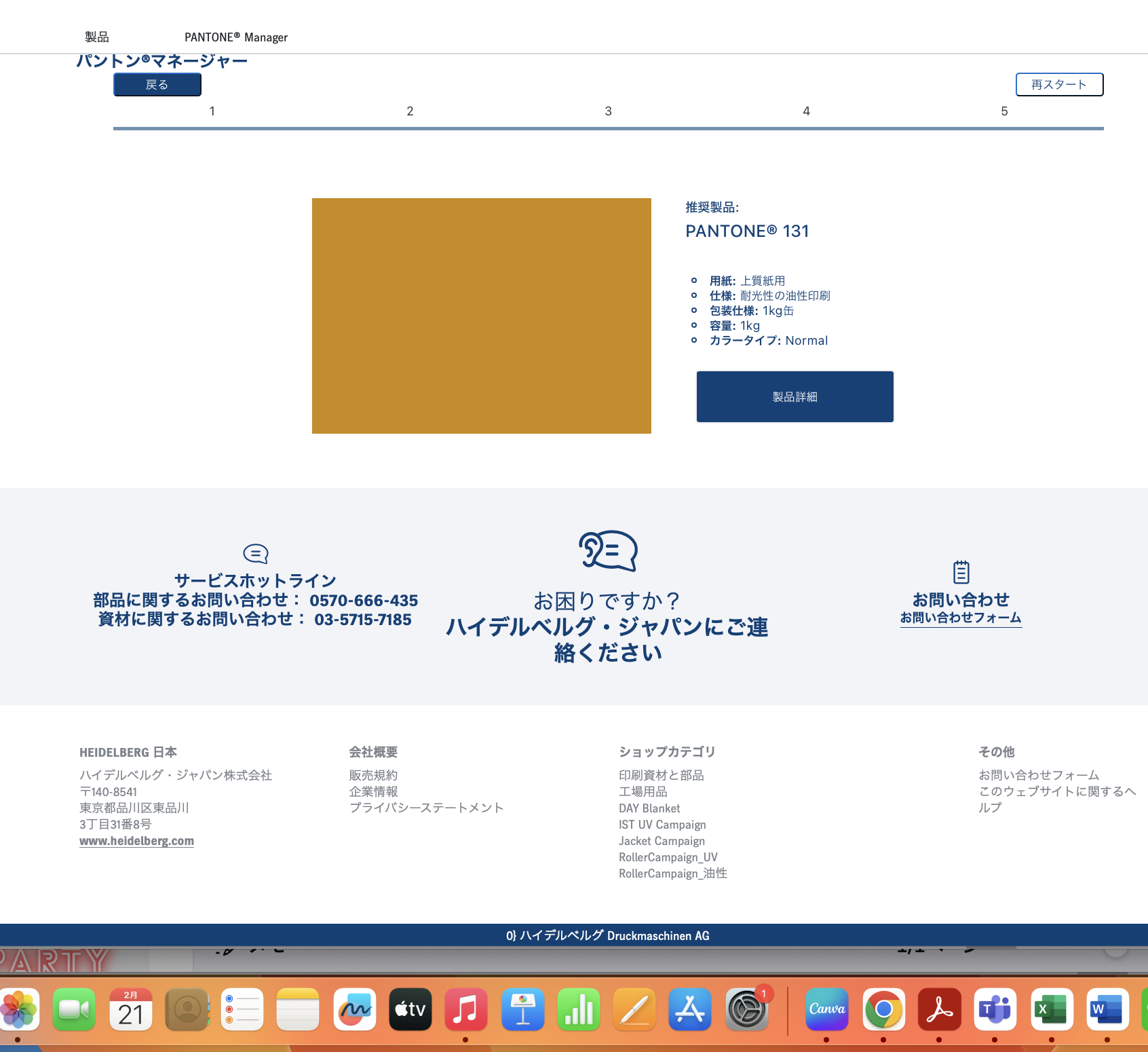Open 印刷資材と部品 shop category
1148x1052 pixels.
tap(661, 775)
